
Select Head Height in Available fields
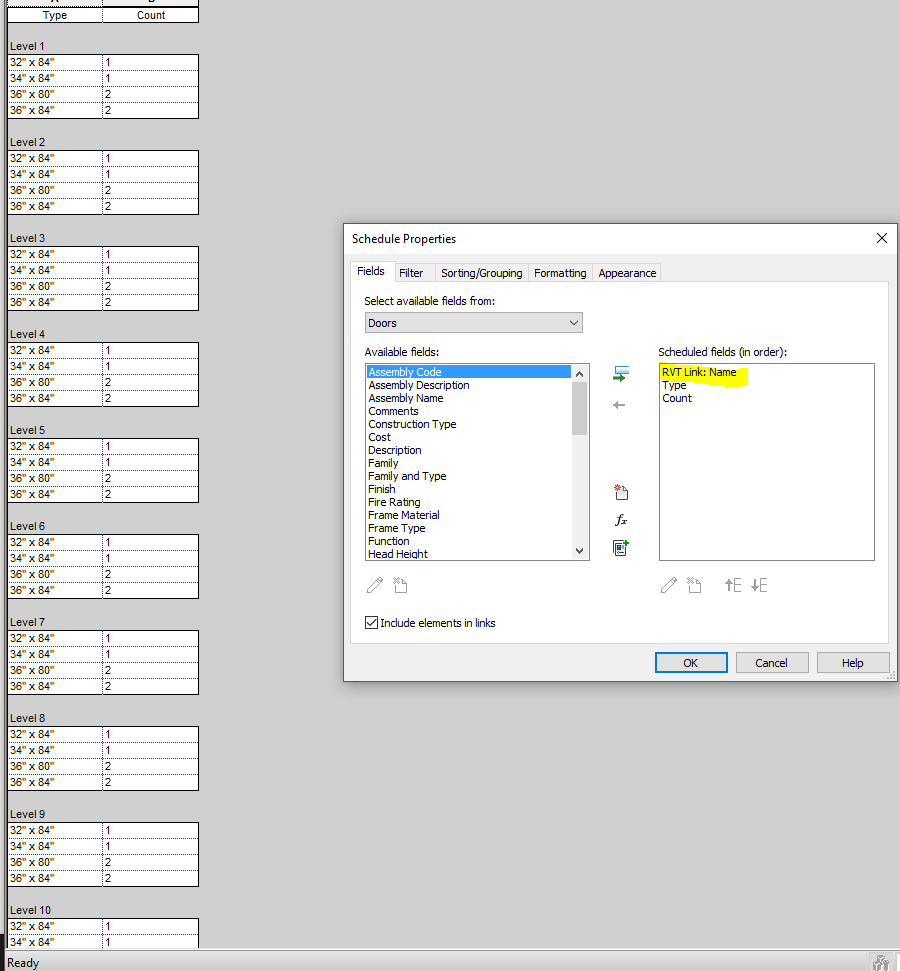tap(469, 554)
